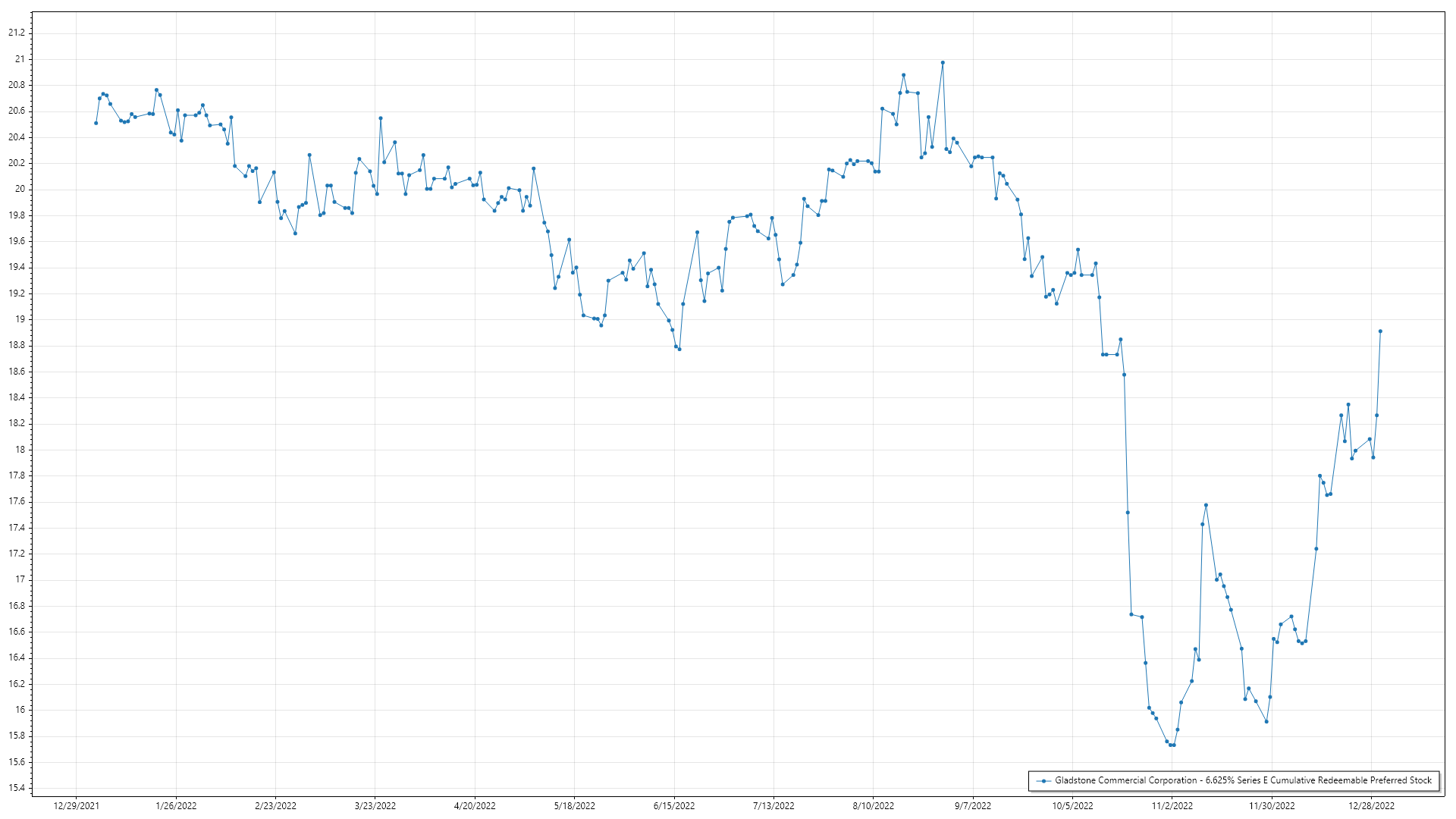Select the 6/15/2022 date tick label
The height and width of the screenshot is (819, 1456).
pyautogui.click(x=674, y=806)
